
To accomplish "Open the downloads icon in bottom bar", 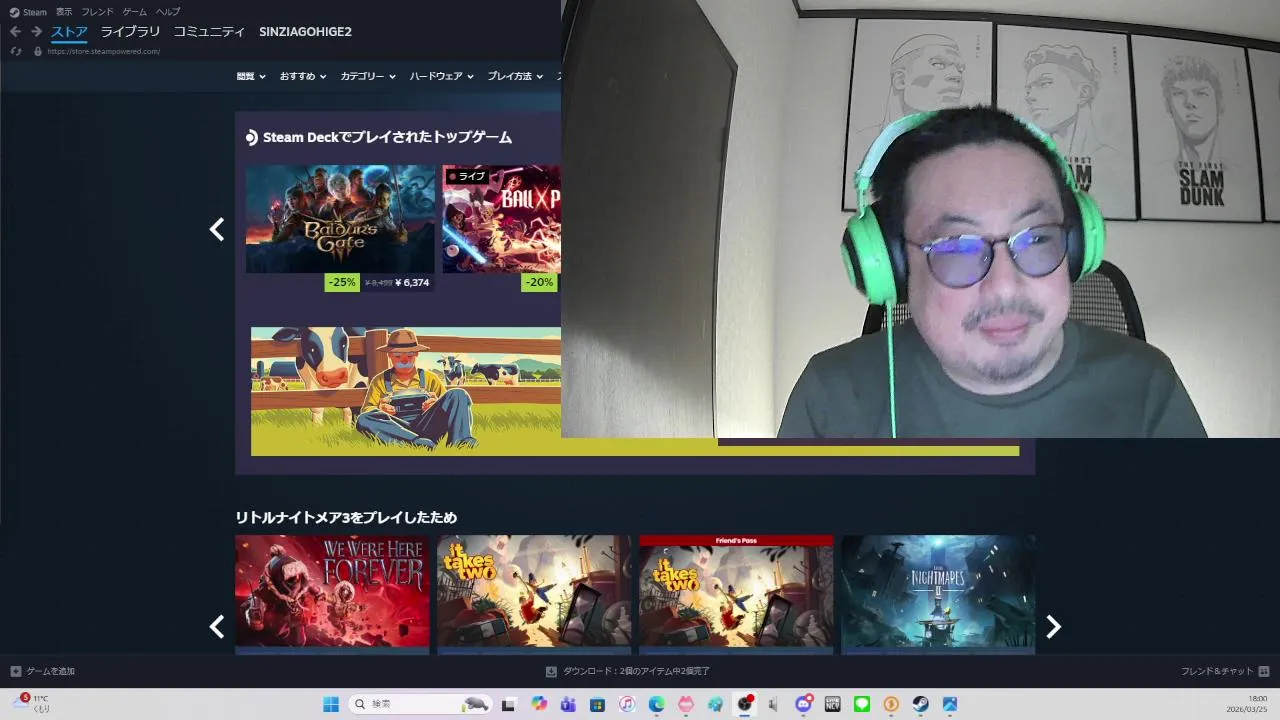I will tap(551, 671).
